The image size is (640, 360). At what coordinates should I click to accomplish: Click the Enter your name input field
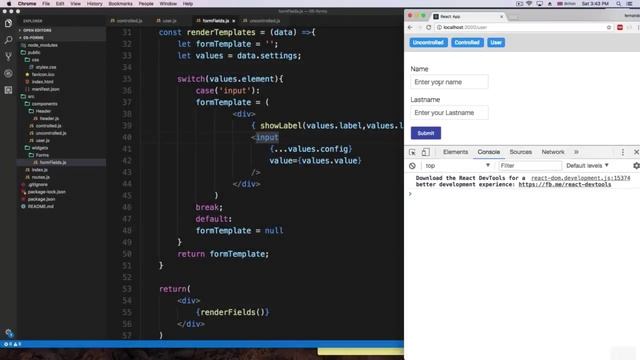pyautogui.click(x=449, y=82)
